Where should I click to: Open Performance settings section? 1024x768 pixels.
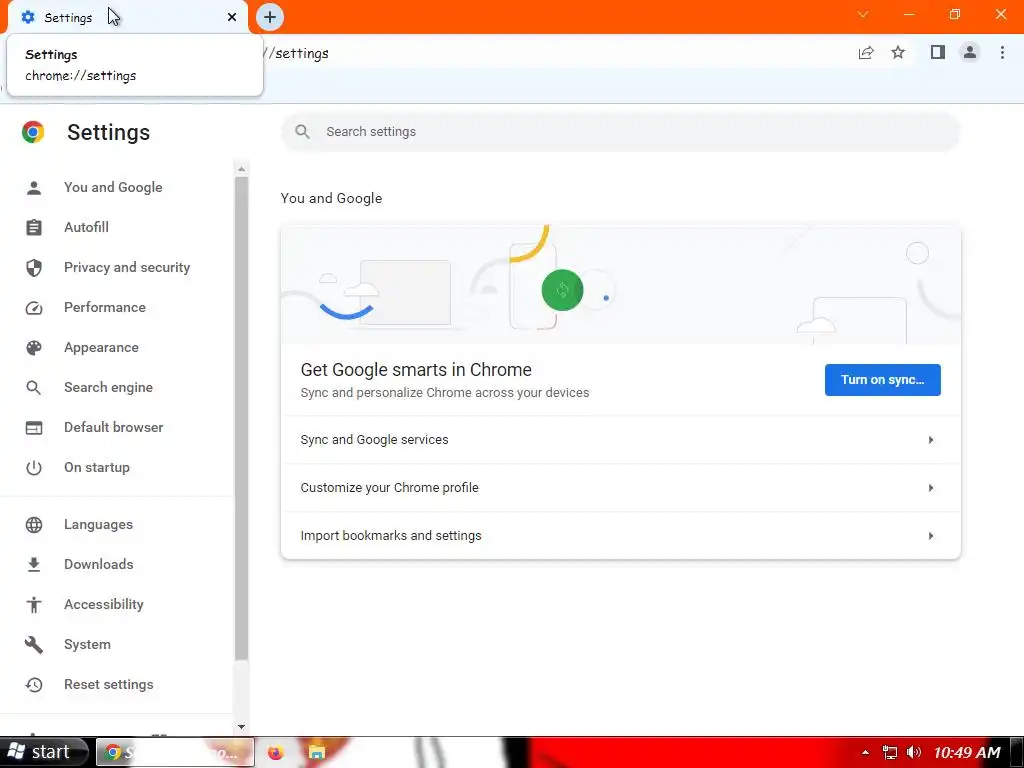pyautogui.click(x=104, y=307)
